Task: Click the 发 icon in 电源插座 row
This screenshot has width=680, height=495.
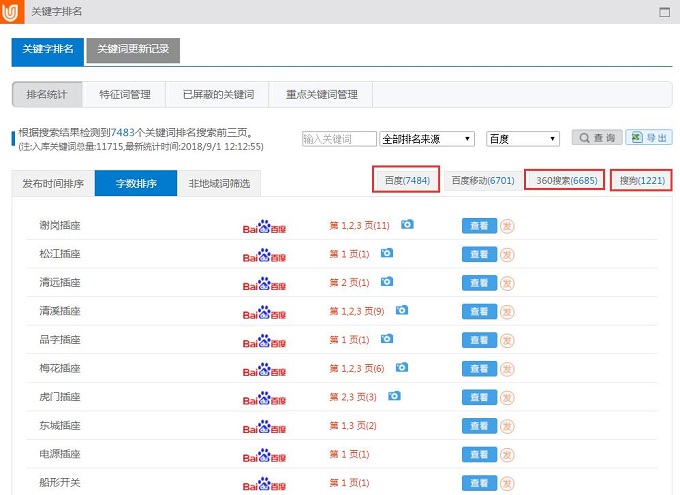Action: (507, 455)
